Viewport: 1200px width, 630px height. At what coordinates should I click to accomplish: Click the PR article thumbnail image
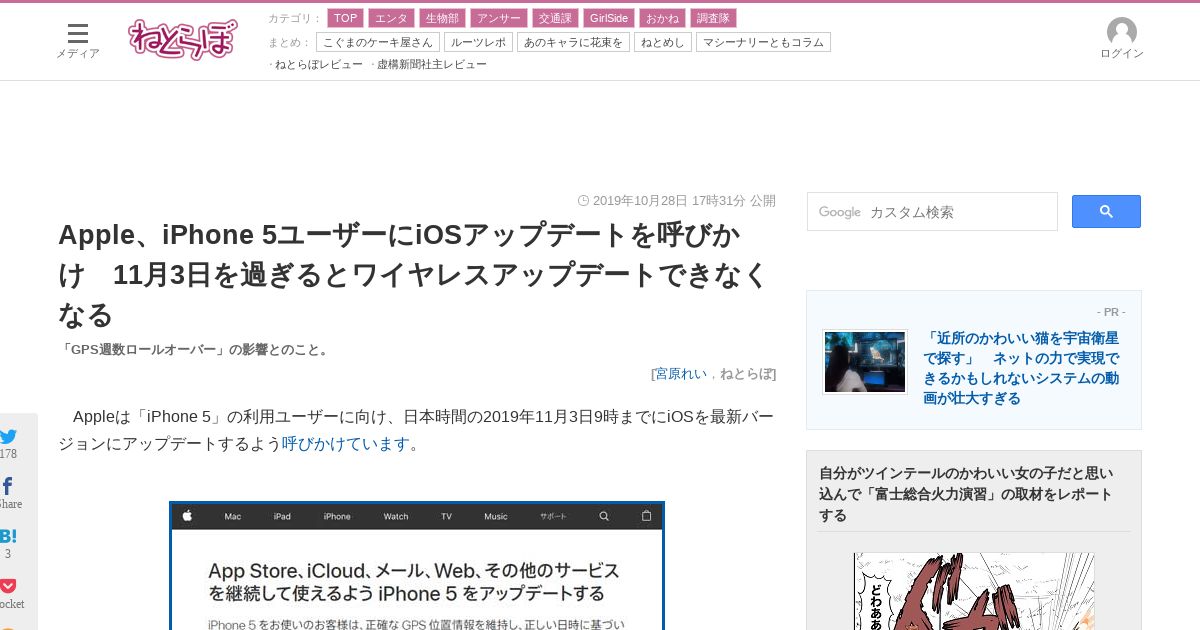[865, 362]
